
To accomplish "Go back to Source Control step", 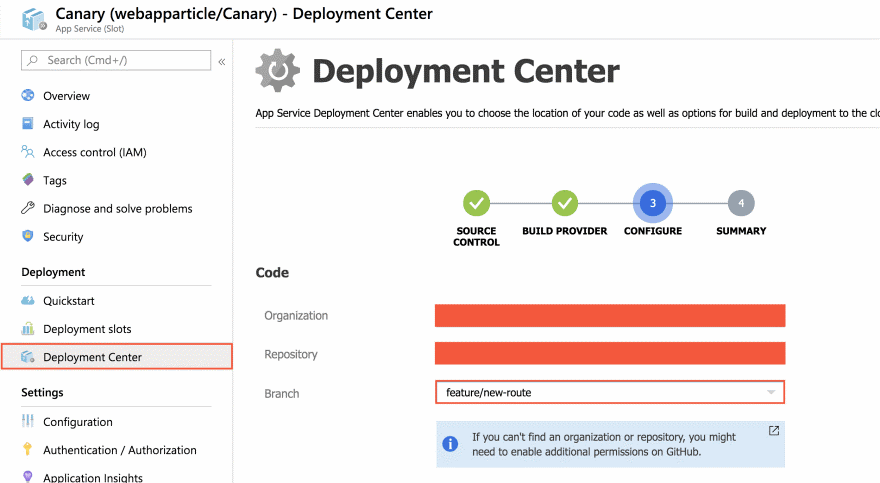I will click(476, 203).
